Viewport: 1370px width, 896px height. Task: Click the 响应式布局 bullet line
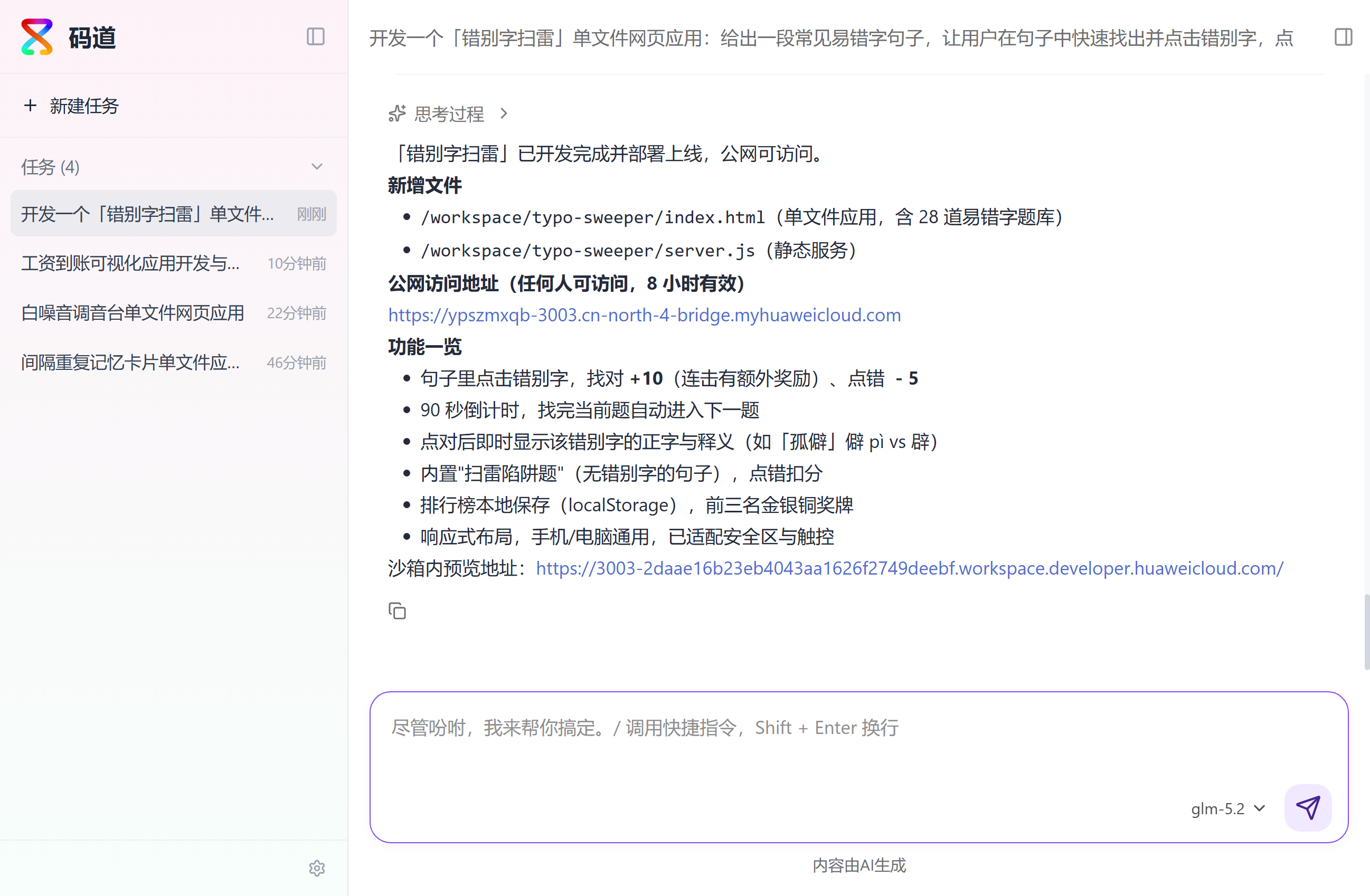pyautogui.click(x=627, y=536)
